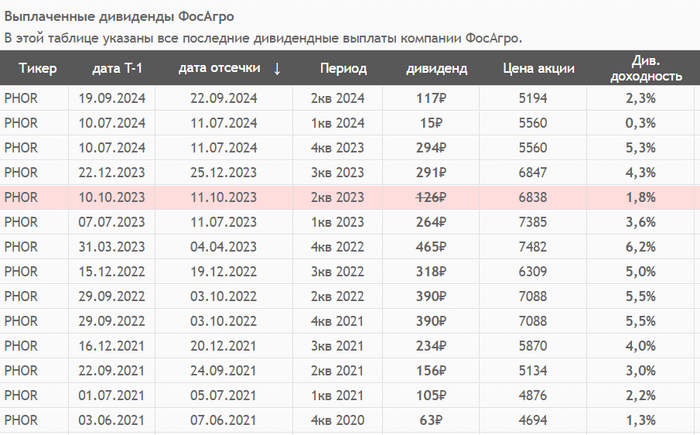The width and height of the screenshot is (700, 435).
Task: Click dividend value 117₽
Action: [x=431, y=98]
